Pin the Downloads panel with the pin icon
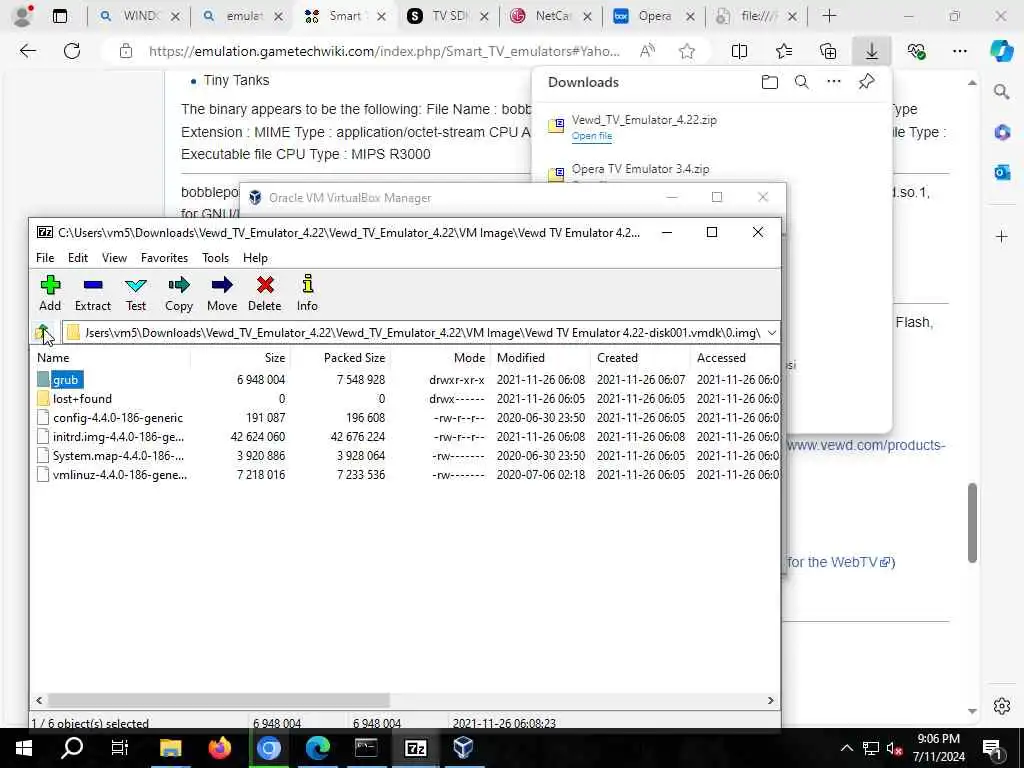This screenshot has height=768, width=1024. click(x=867, y=82)
